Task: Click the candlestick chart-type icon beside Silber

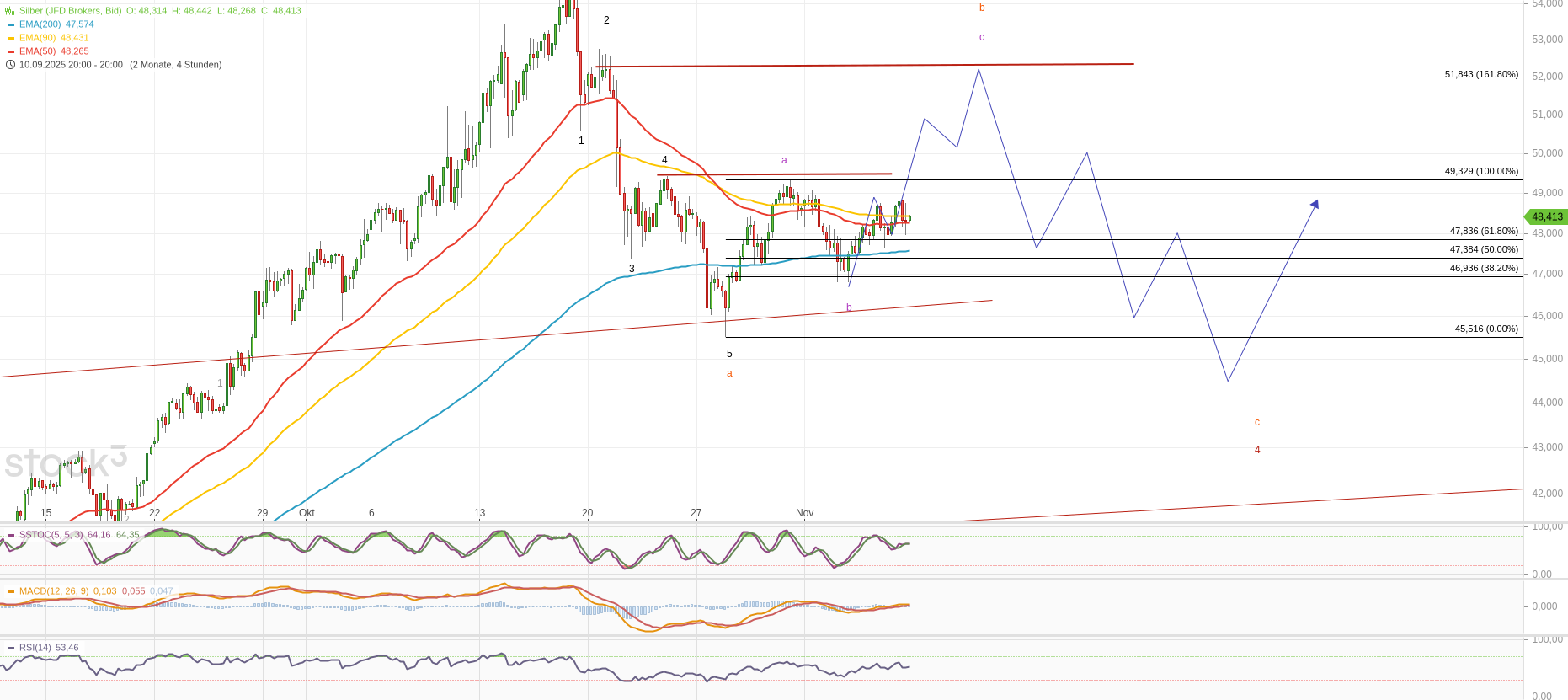Action: (10, 11)
